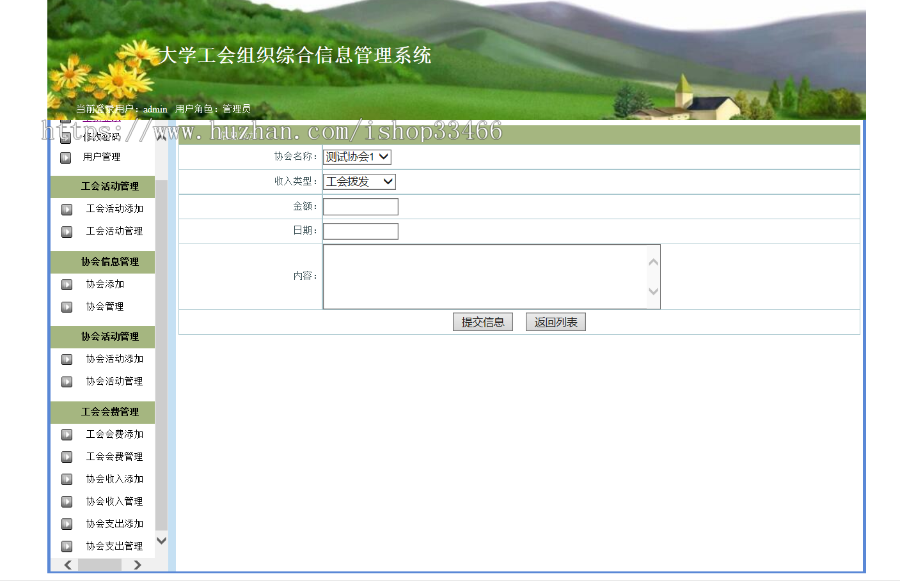Click the icon beside 协会添加

(x=66, y=286)
